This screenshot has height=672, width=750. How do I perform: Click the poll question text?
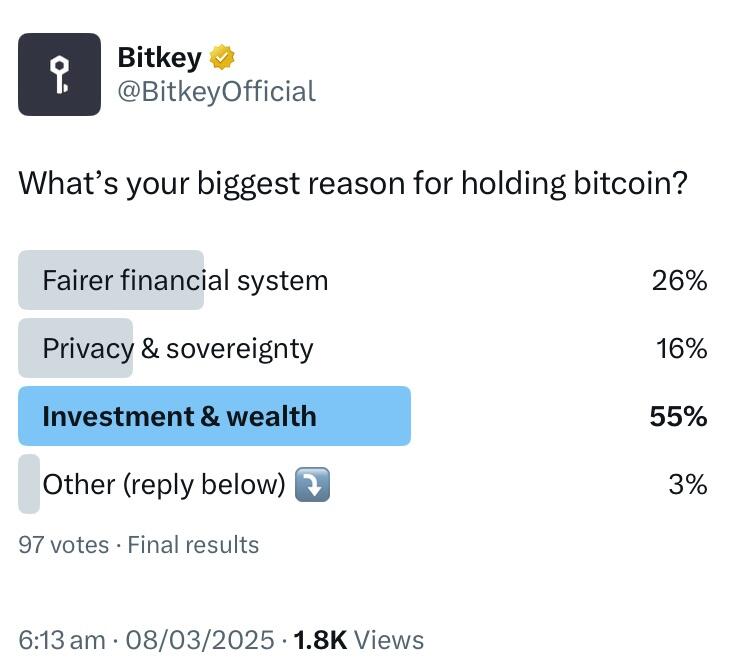pos(353,184)
